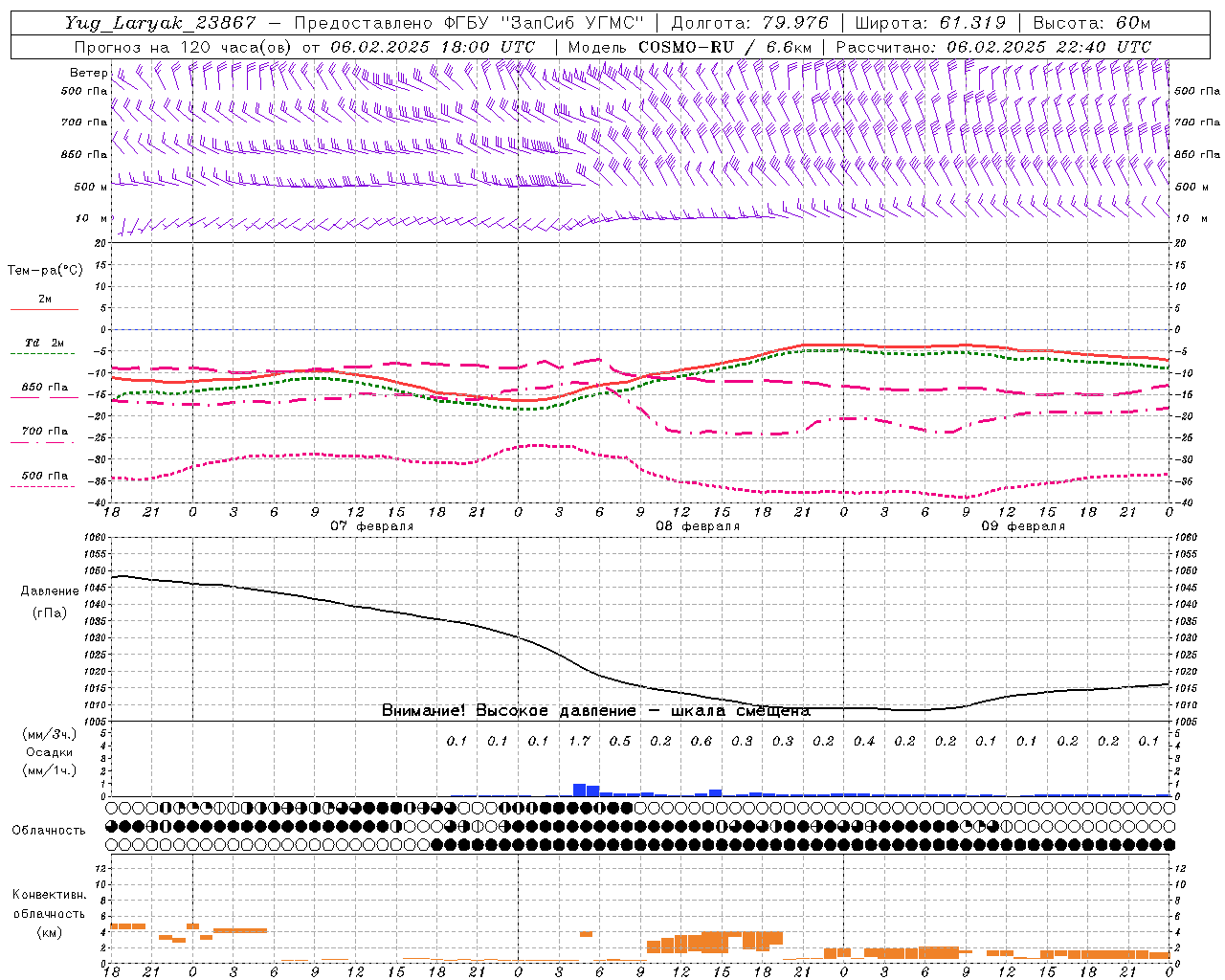Click the Тем-ра(°C) panel title
This screenshot has width=1225, height=980.
click(45, 271)
